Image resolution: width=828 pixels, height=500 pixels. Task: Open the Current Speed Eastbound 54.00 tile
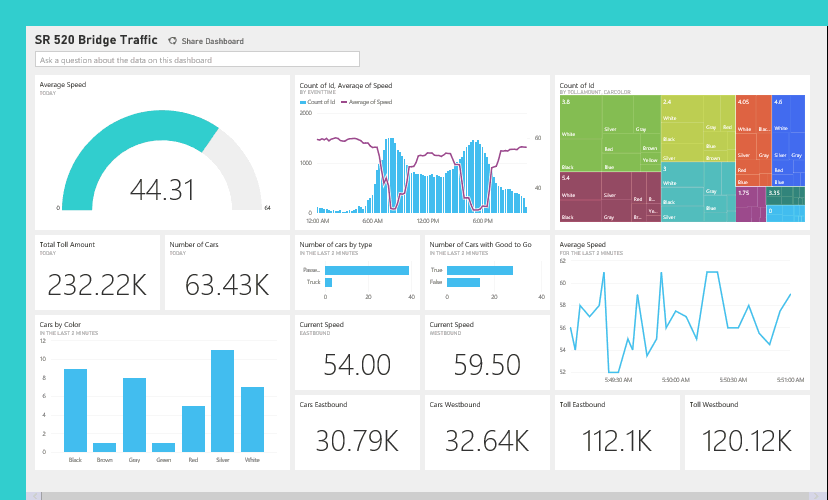357,353
